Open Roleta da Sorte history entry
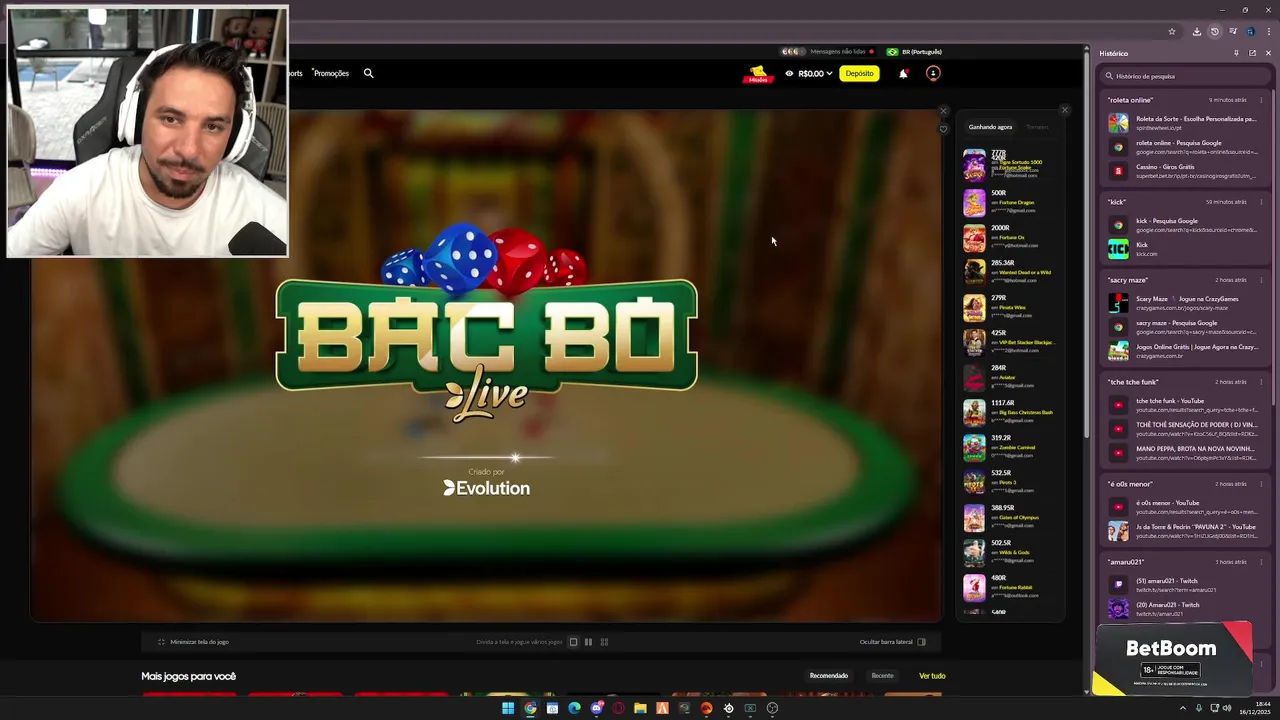 tap(1185, 123)
